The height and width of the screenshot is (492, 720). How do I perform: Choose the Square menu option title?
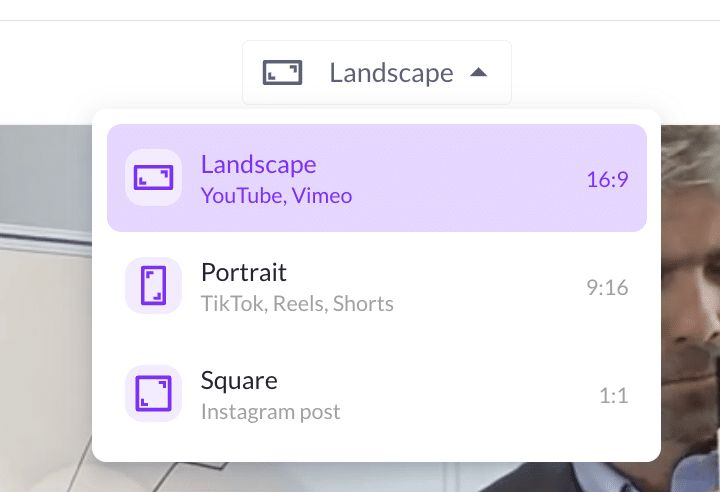tap(239, 381)
